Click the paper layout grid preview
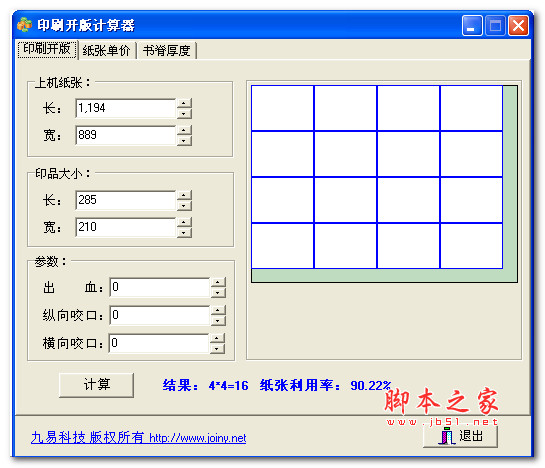 384,184
